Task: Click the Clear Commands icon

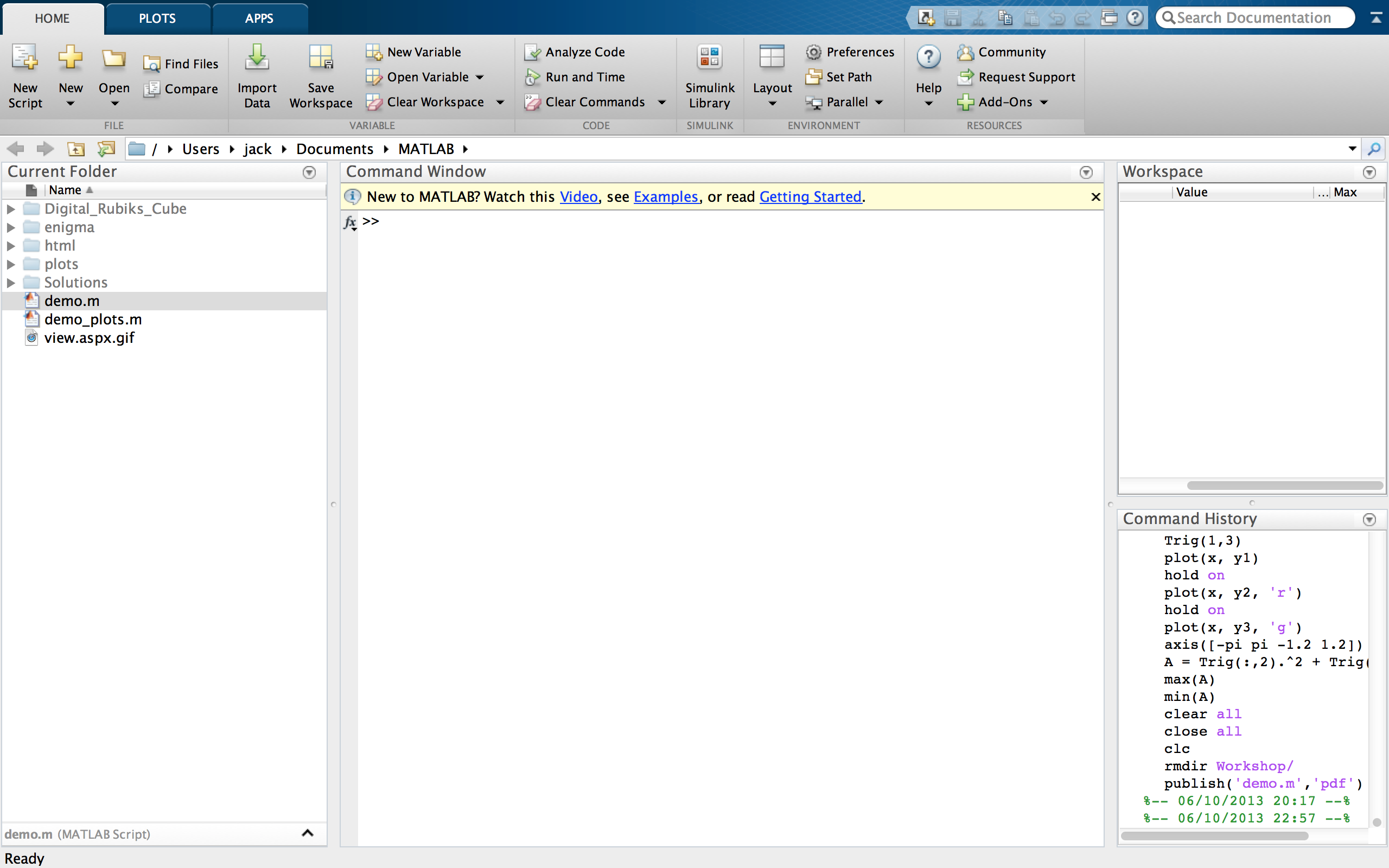Action: coord(533,102)
